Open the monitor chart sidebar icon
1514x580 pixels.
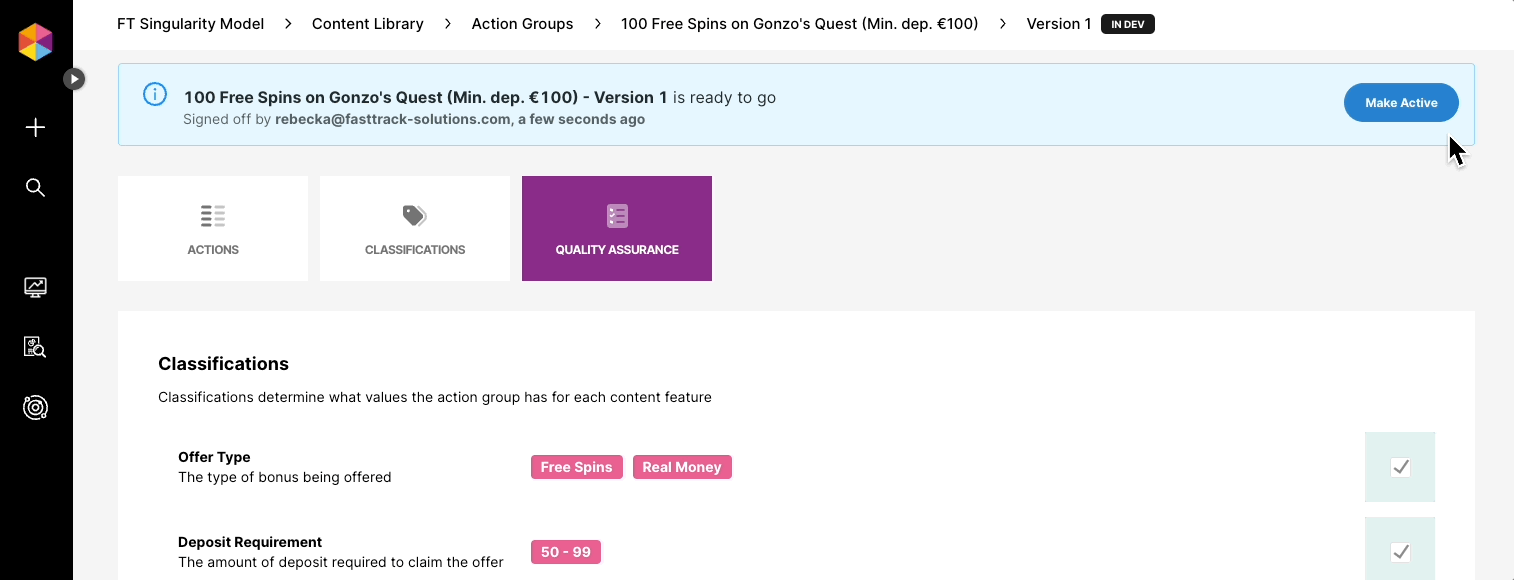pos(35,288)
